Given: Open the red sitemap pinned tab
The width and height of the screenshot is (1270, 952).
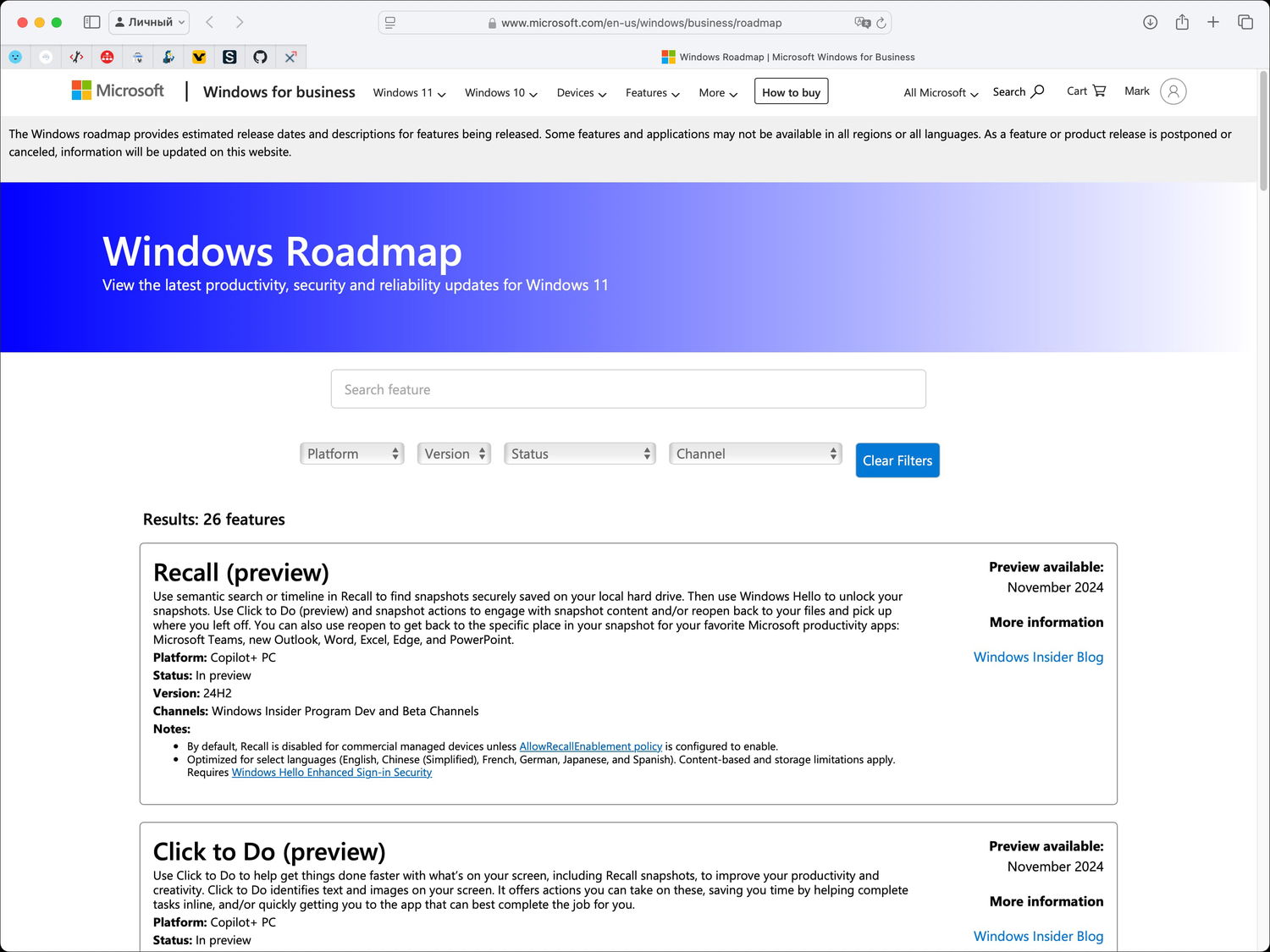Looking at the screenshot, I should pos(107,57).
